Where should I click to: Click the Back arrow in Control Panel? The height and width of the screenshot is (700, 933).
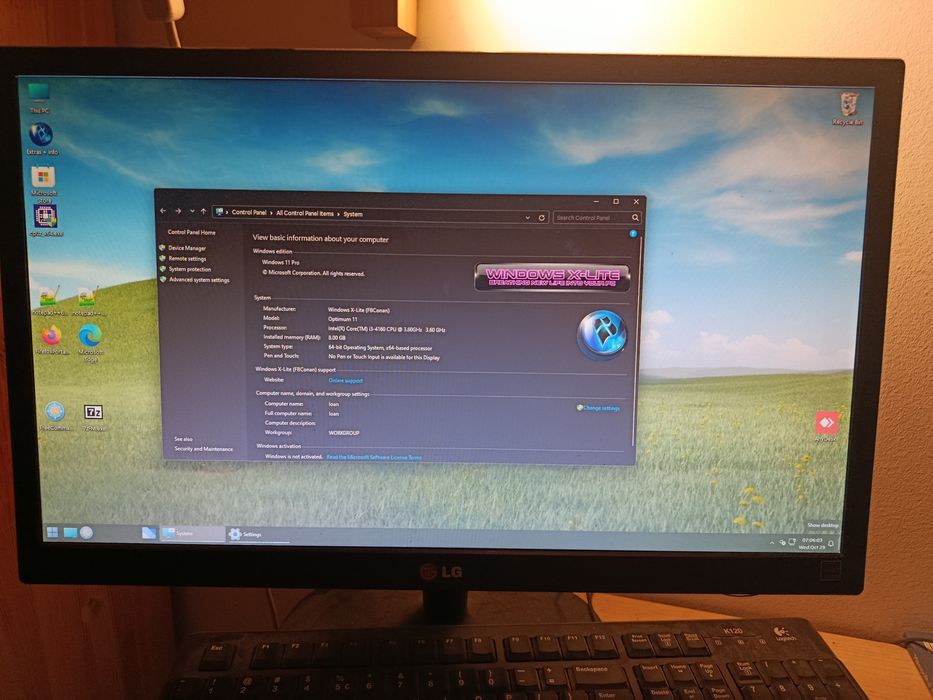pyautogui.click(x=163, y=211)
